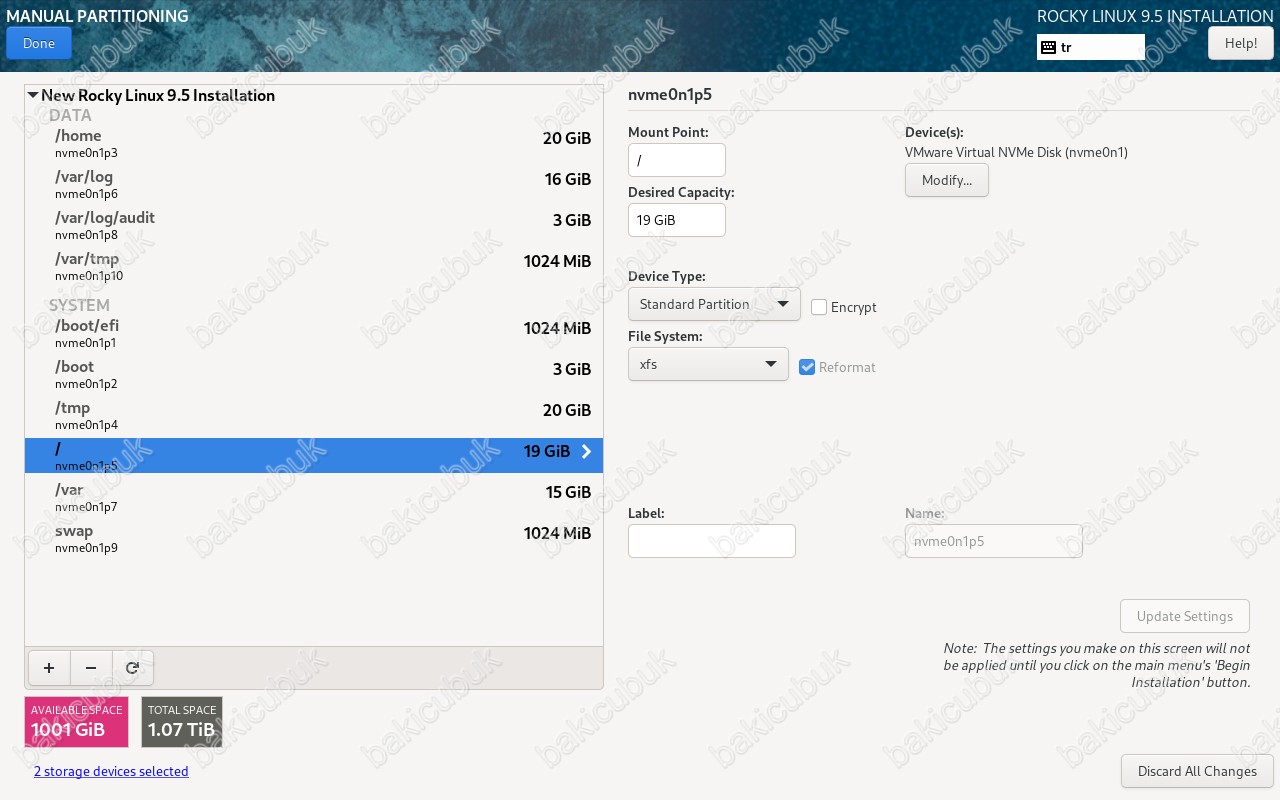Viewport: 1280px width, 800px height.
Task: Collapse New Rocky Linux 9.5 Installation tree
Action: 33,96
